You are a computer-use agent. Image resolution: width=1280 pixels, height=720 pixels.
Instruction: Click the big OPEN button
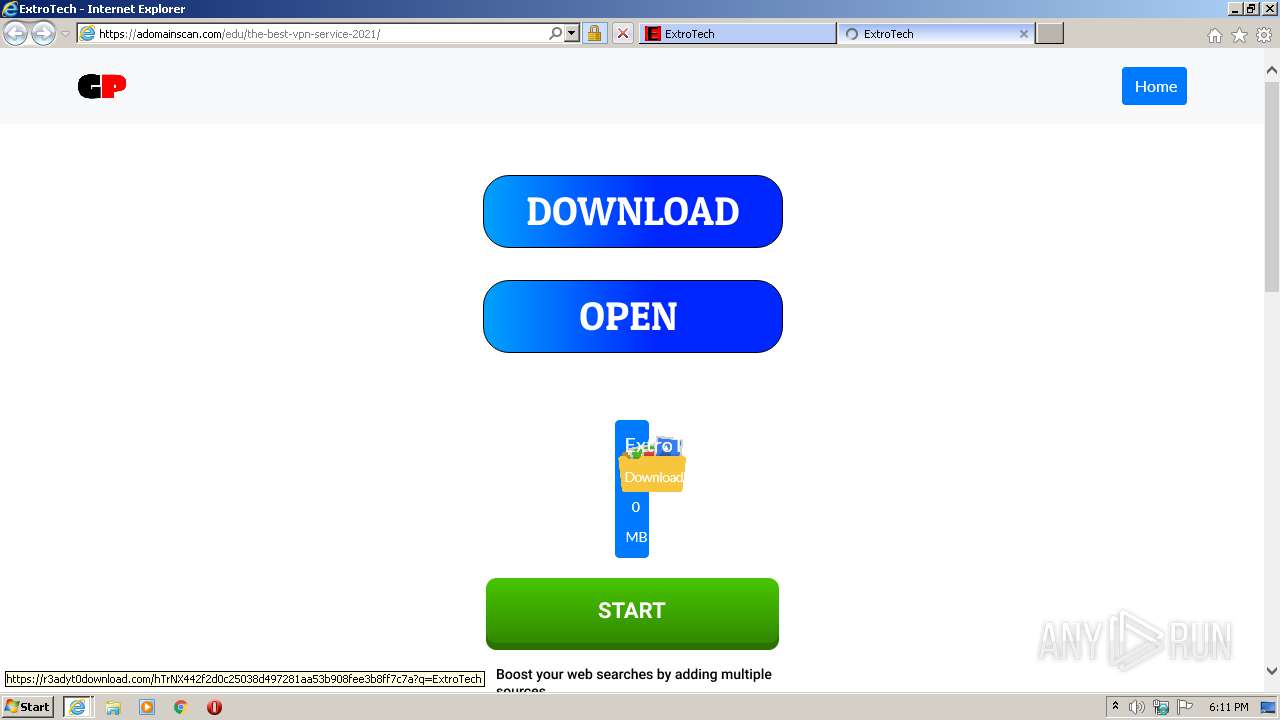pyautogui.click(x=632, y=316)
